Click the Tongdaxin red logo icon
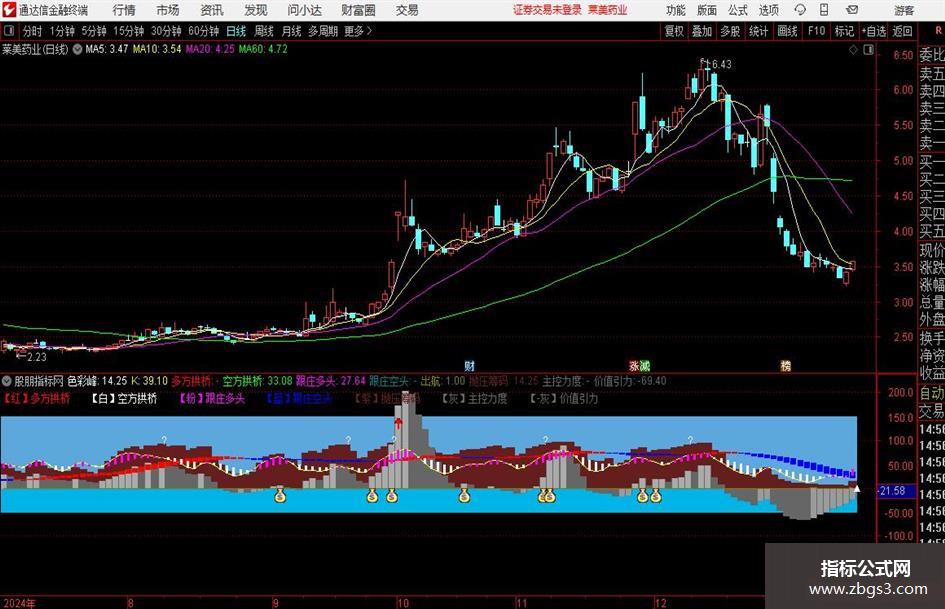The width and height of the screenshot is (945, 609). click(x=9, y=10)
